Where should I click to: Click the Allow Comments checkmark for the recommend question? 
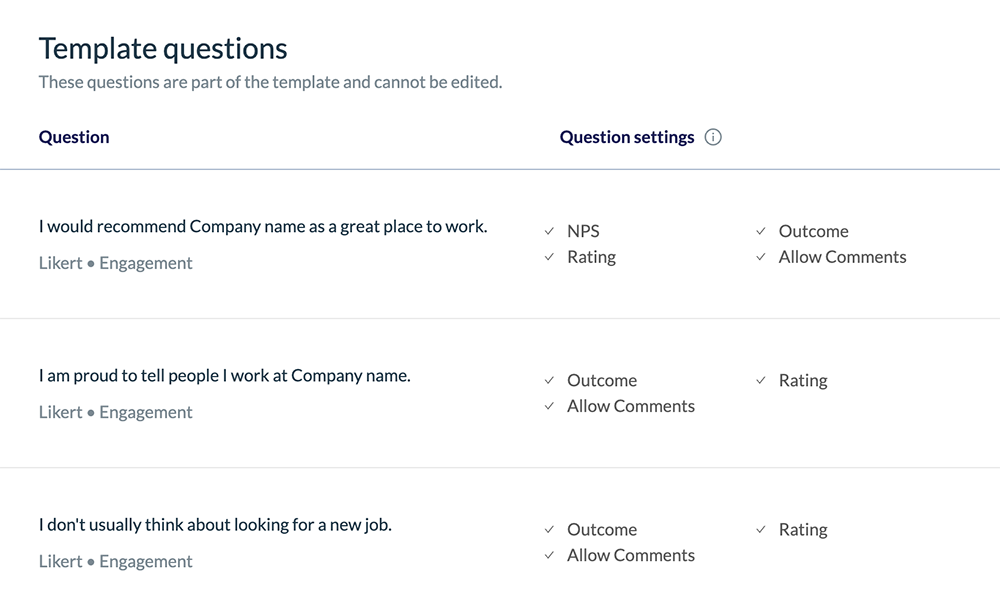761,257
